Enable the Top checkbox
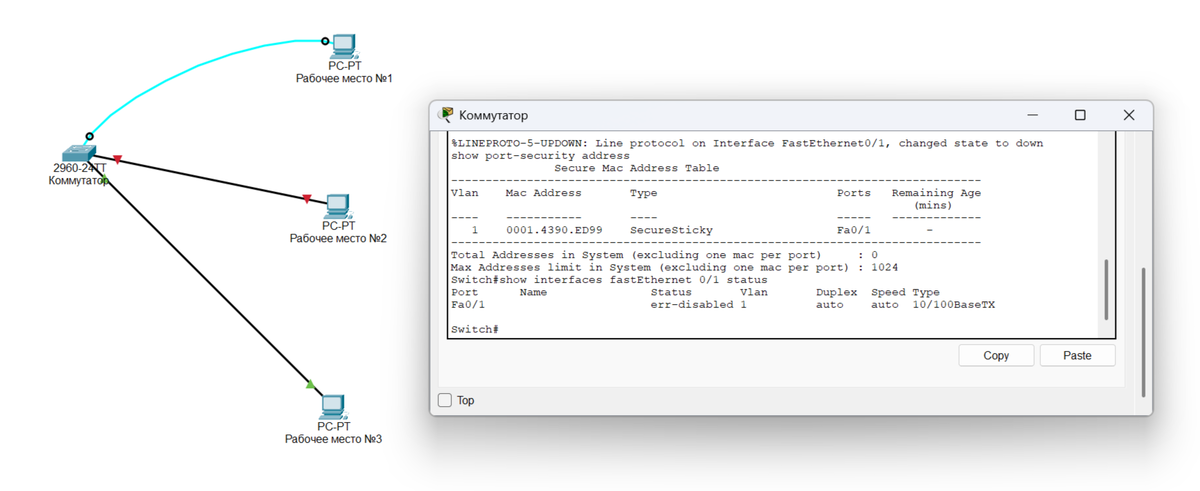 point(445,400)
